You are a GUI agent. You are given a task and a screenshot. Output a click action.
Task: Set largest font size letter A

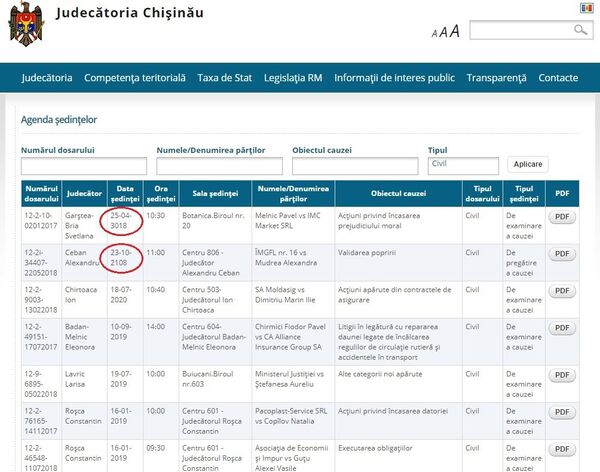click(x=454, y=31)
